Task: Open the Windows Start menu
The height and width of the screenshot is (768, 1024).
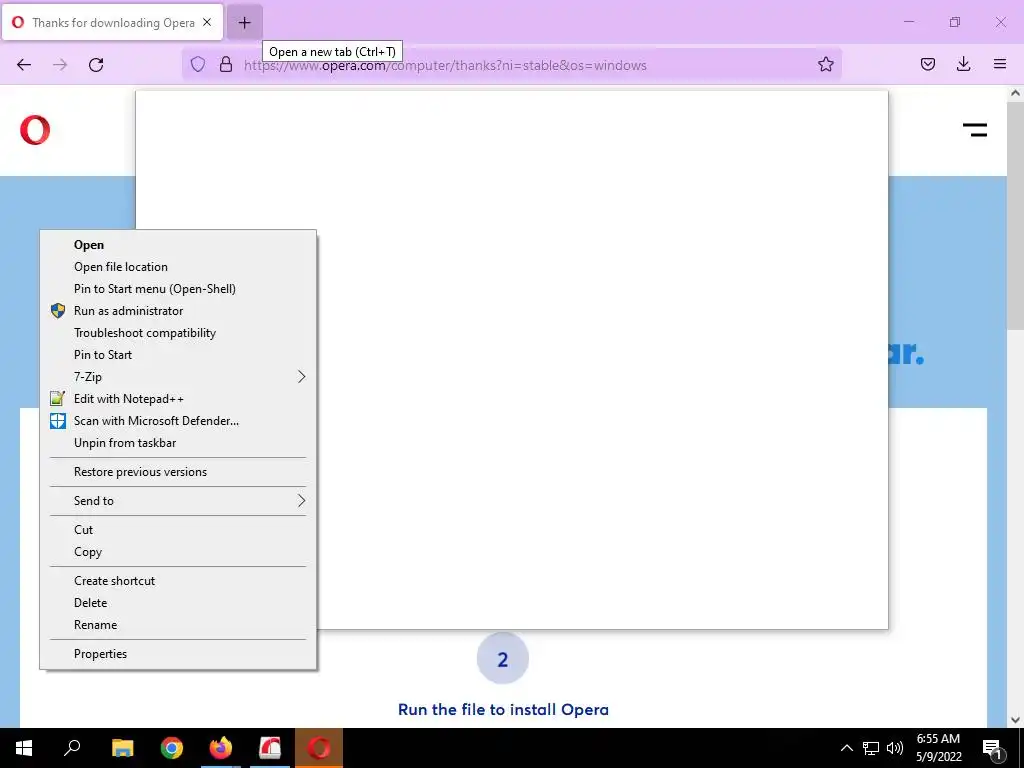Action: pos(24,748)
